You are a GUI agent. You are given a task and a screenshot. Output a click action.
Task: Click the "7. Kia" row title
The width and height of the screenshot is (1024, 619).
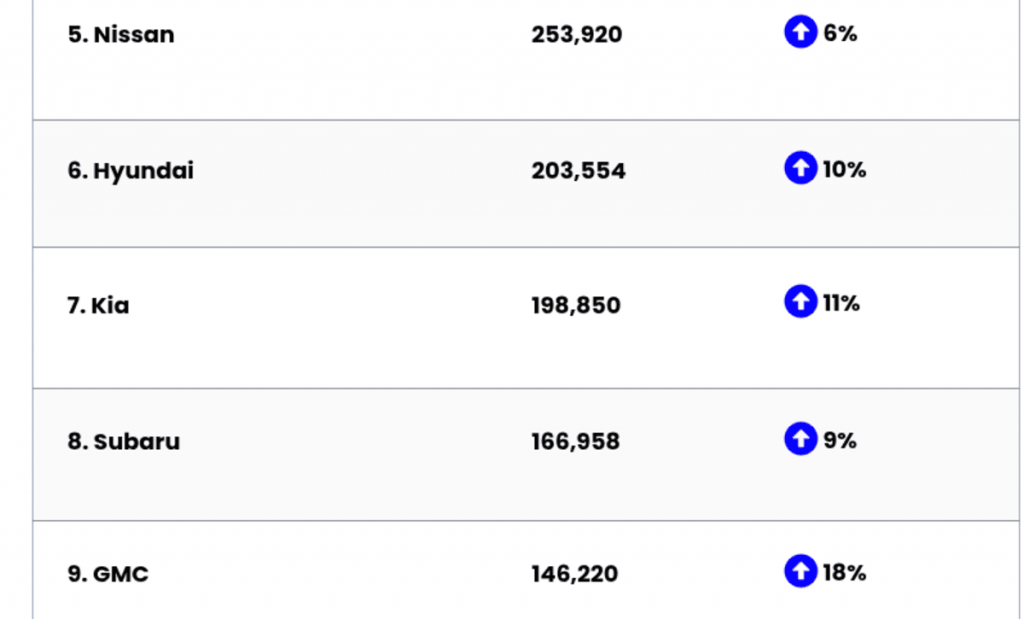coord(98,306)
